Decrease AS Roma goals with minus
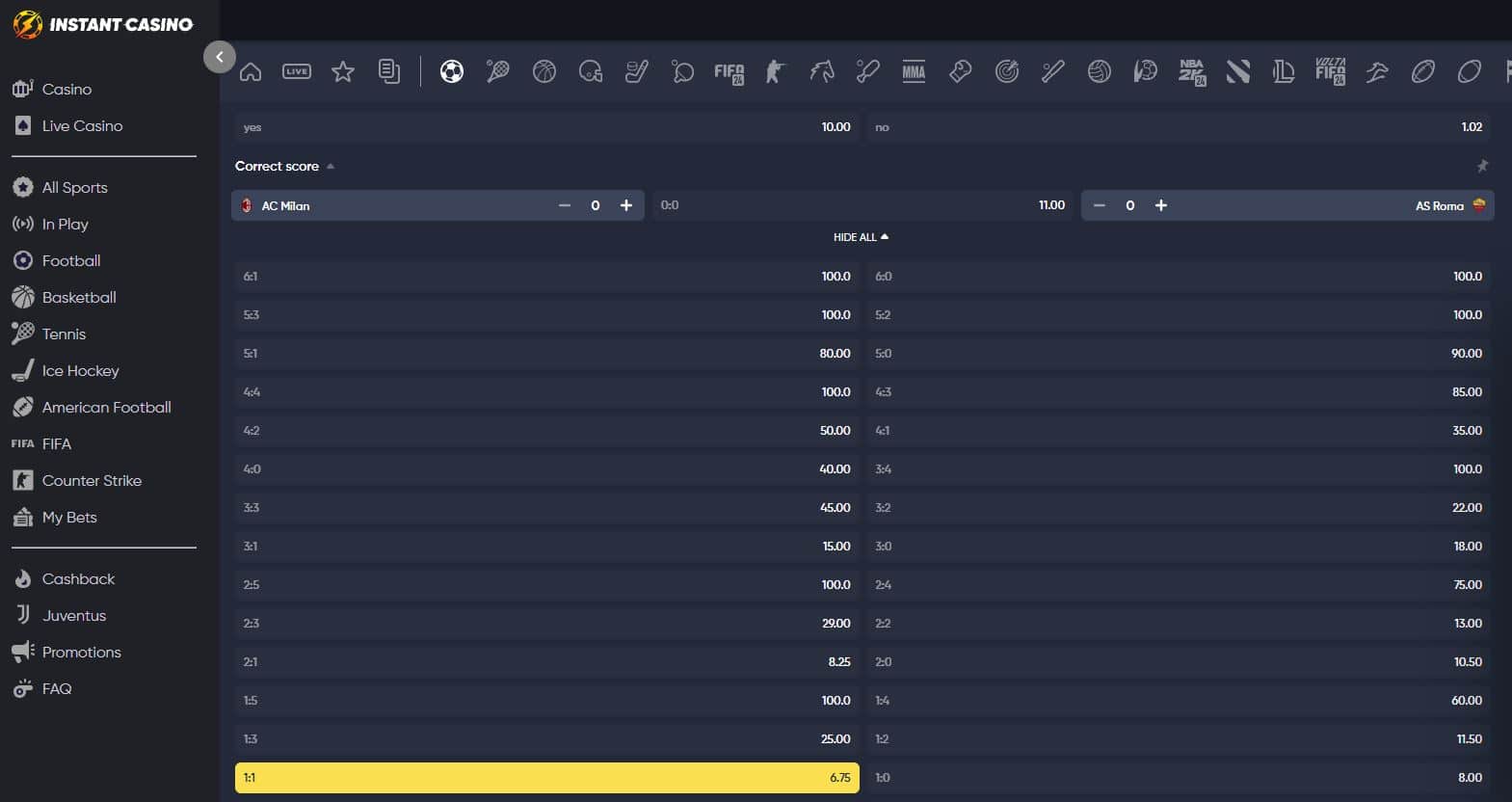The height and width of the screenshot is (802, 1512). (x=1100, y=205)
